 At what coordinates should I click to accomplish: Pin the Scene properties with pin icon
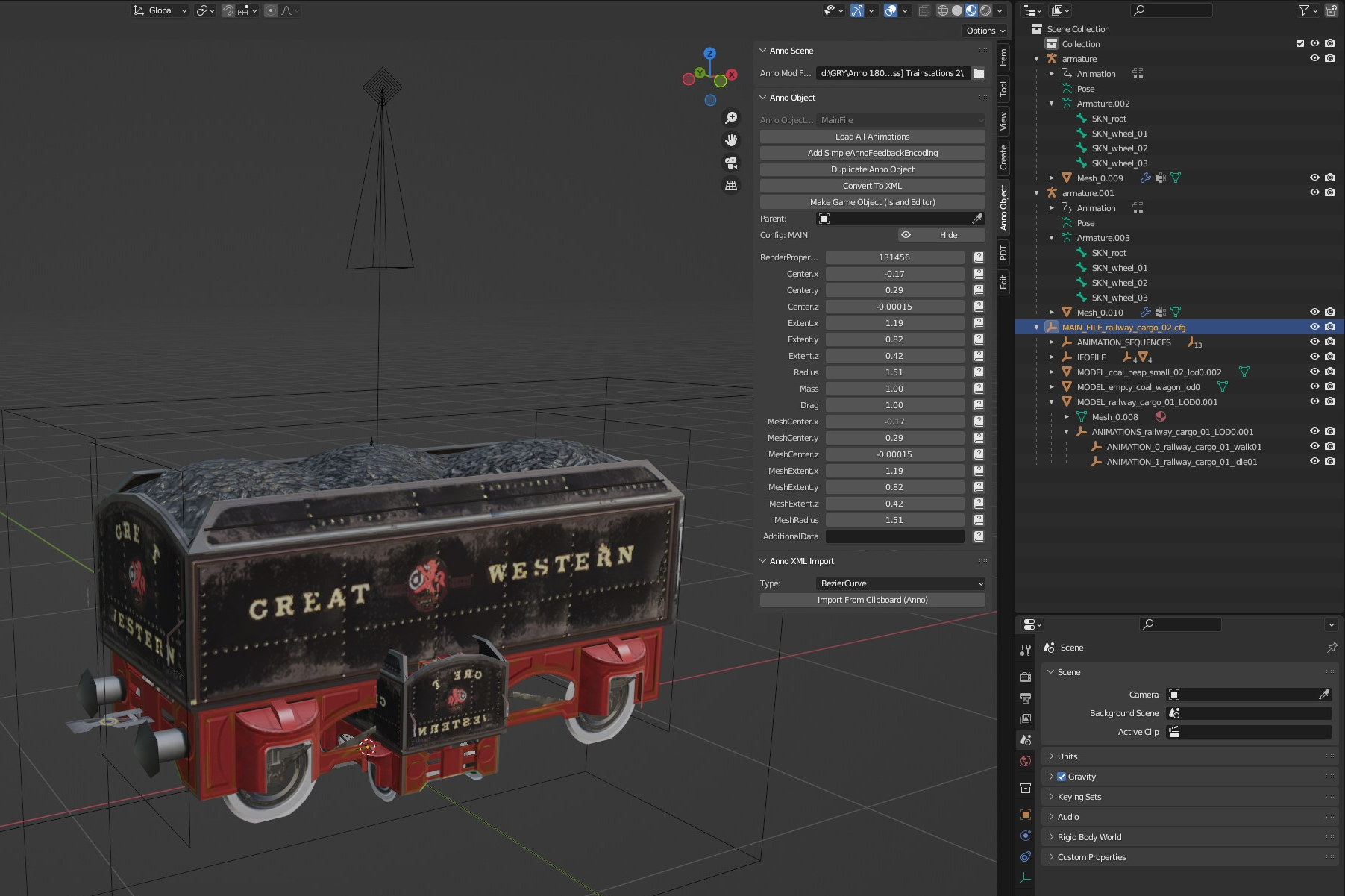click(1332, 648)
